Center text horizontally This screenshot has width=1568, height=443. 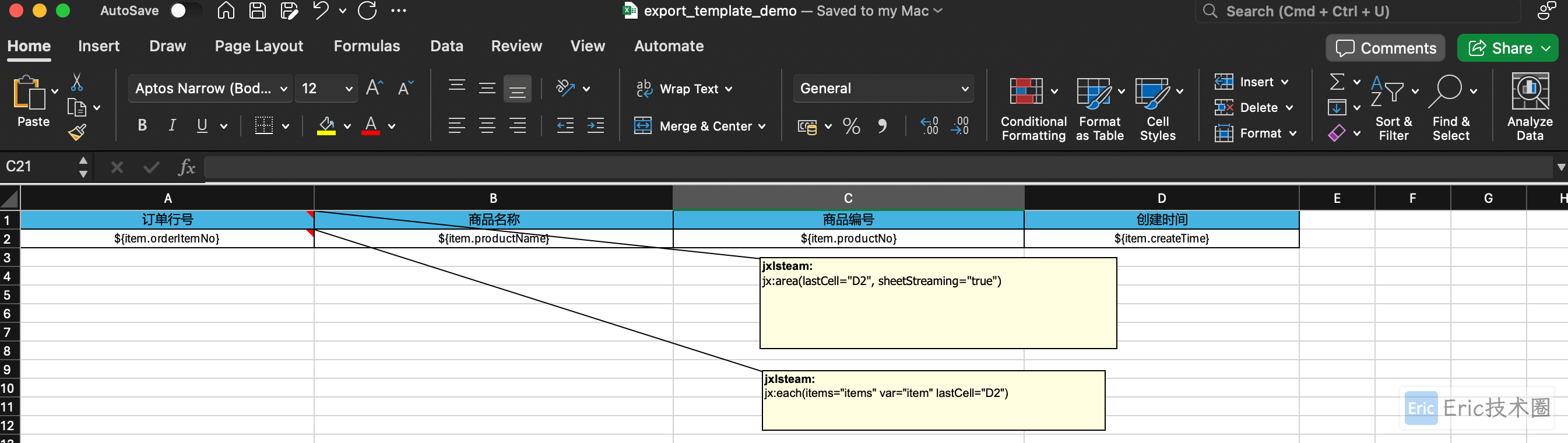[487, 126]
